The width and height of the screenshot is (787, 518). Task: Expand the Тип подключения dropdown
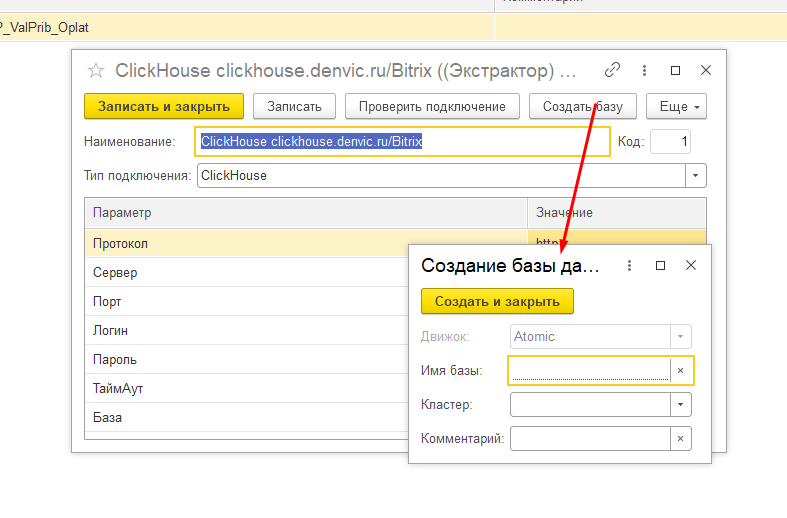point(696,176)
